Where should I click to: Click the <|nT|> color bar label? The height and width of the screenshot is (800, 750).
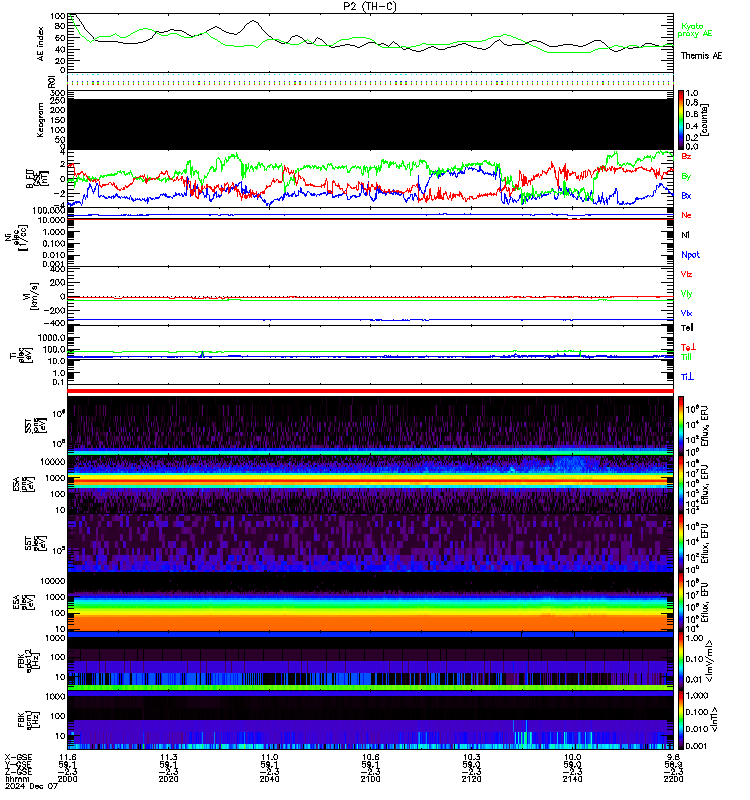(x=713, y=720)
